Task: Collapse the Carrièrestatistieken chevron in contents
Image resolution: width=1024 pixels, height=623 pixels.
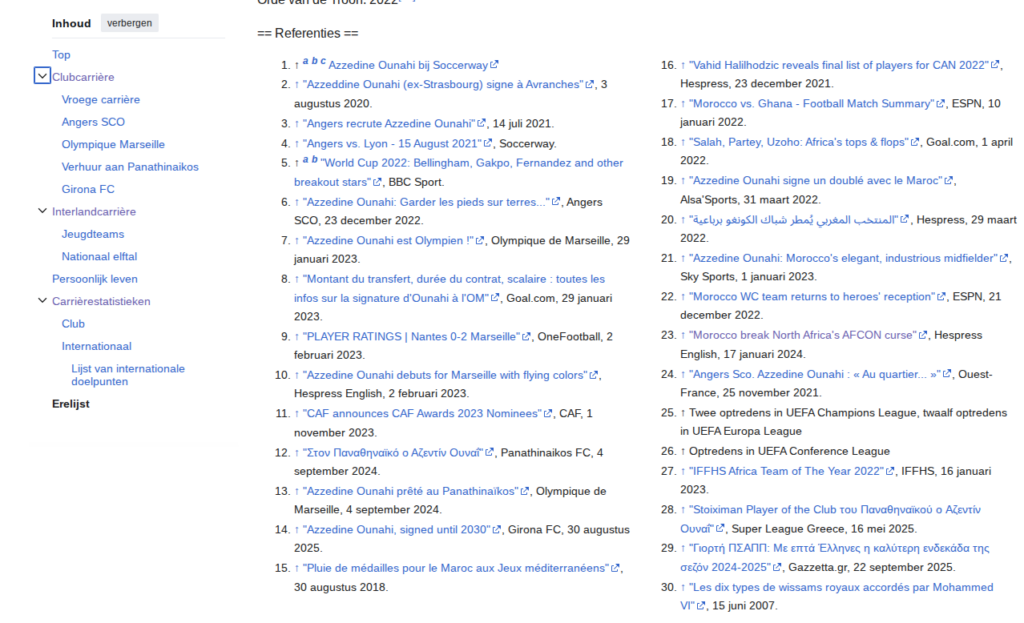Action: point(42,301)
